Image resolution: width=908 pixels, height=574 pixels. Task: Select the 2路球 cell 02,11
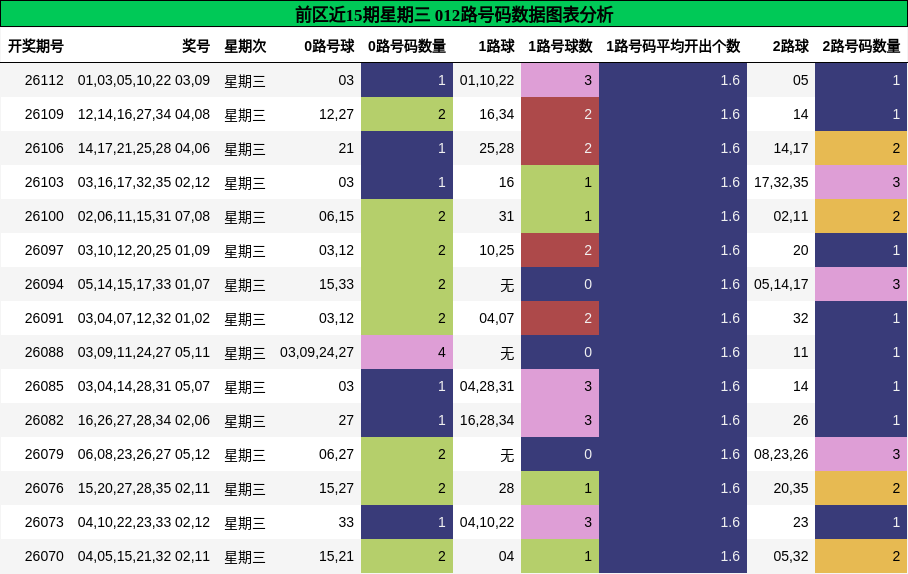pyautogui.click(x=791, y=217)
